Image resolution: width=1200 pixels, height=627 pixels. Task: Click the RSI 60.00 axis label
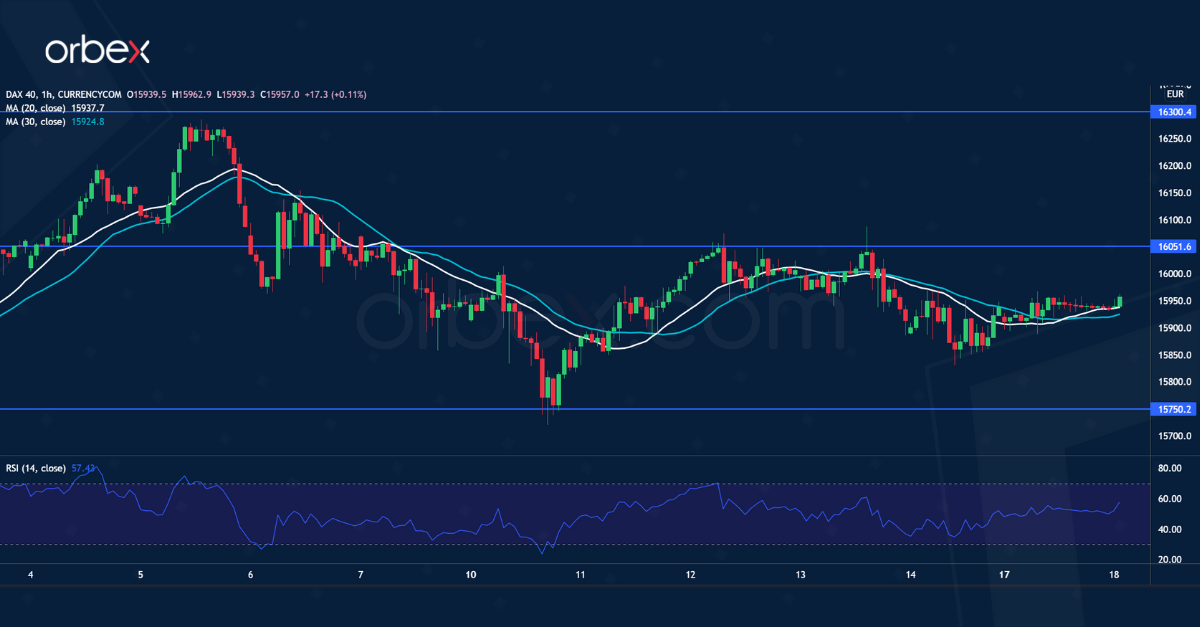point(1170,499)
